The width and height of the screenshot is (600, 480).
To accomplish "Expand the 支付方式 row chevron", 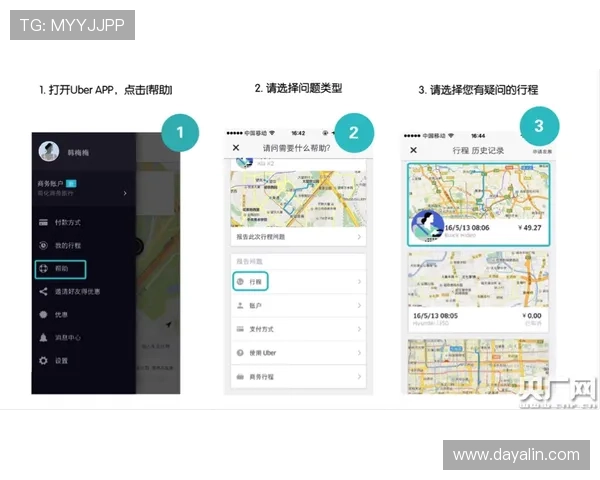I will [359, 329].
